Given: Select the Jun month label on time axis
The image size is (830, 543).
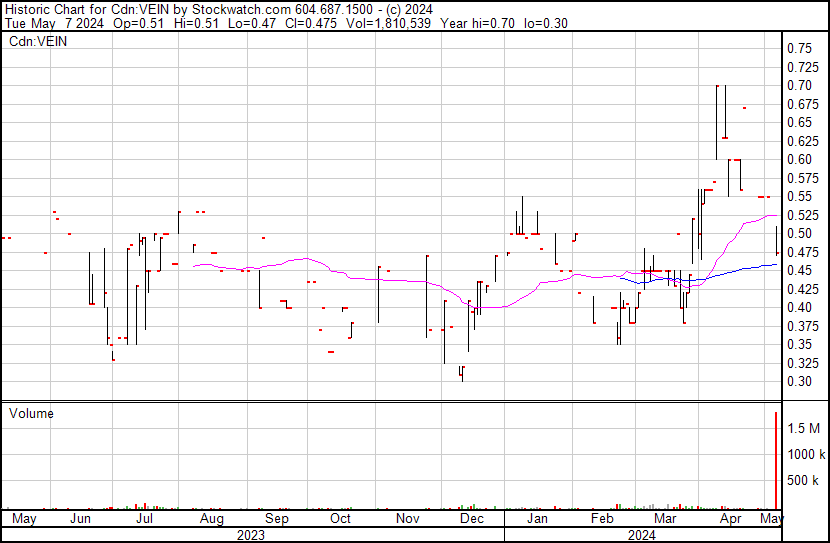Looking at the screenshot, I should click(81, 519).
